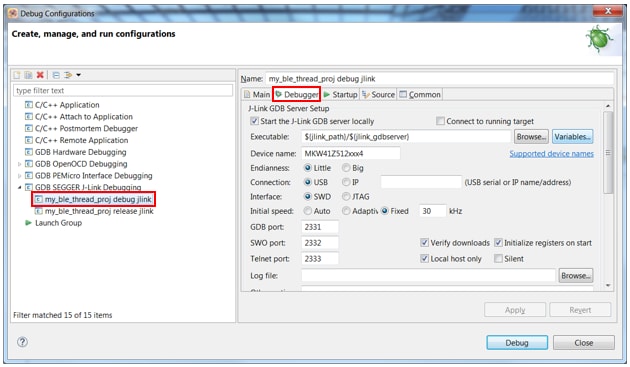This screenshot has width=630, height=367.
Task: Select Fixed initial speed radio button
Action: (385, 211)
